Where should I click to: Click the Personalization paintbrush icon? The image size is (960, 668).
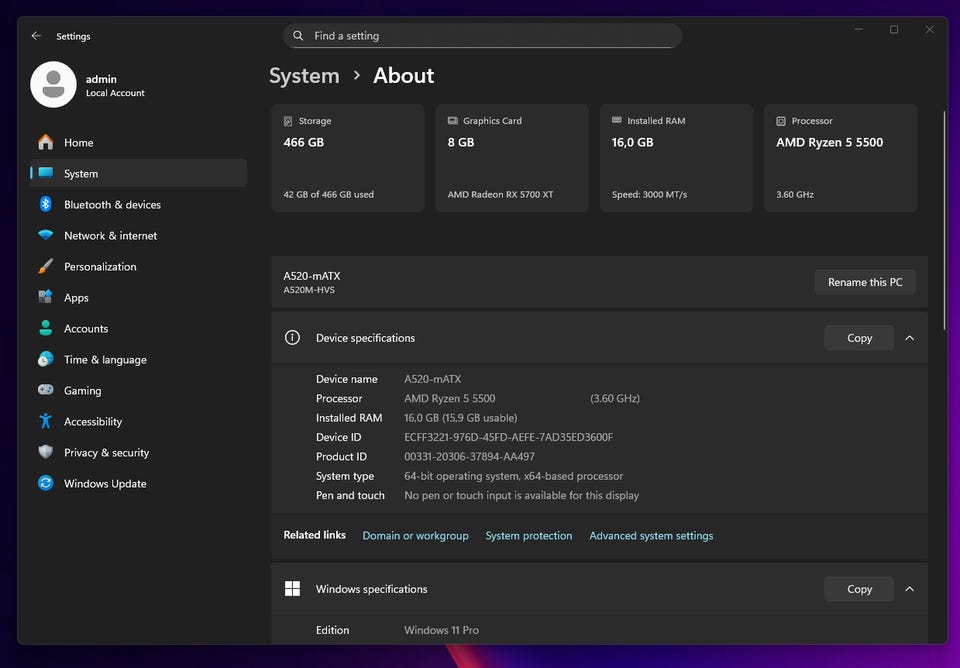[x=45, y=267]
